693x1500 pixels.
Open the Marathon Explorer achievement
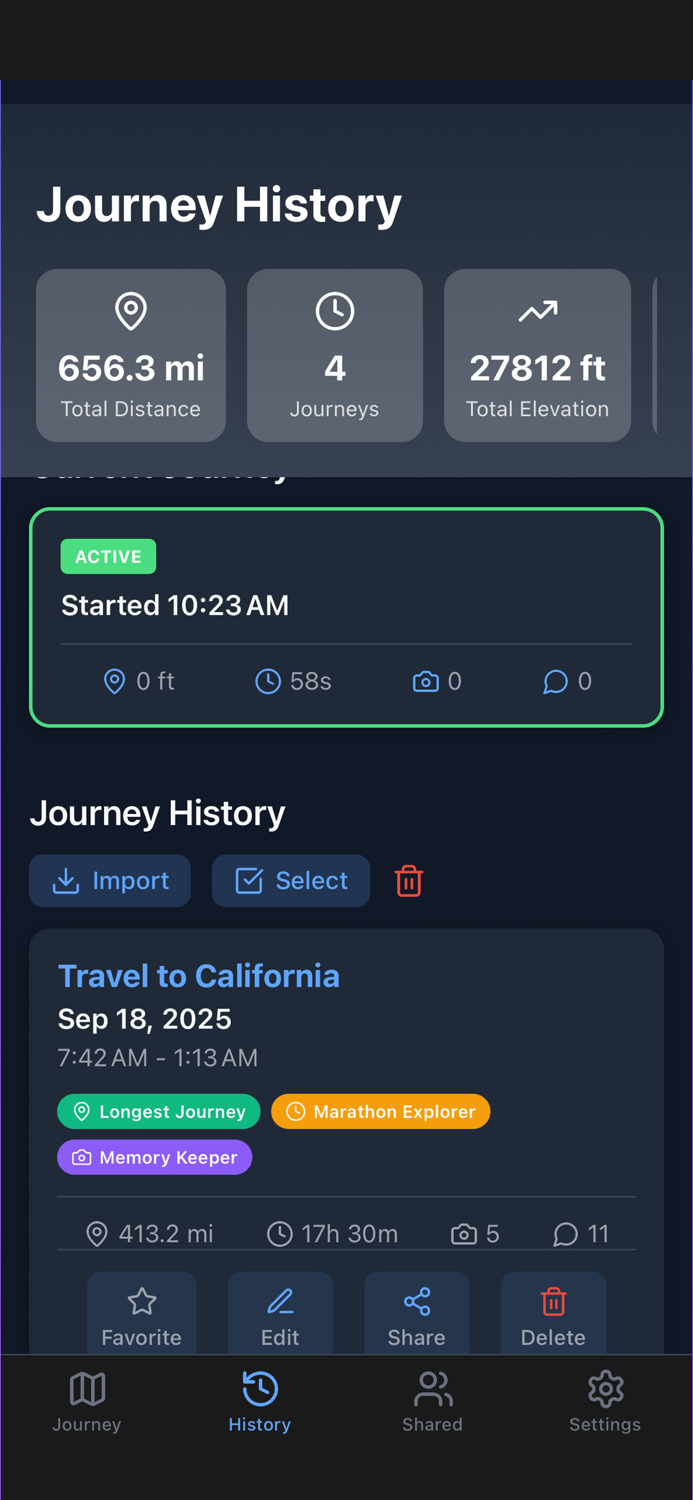click(x=380, y=1111)
